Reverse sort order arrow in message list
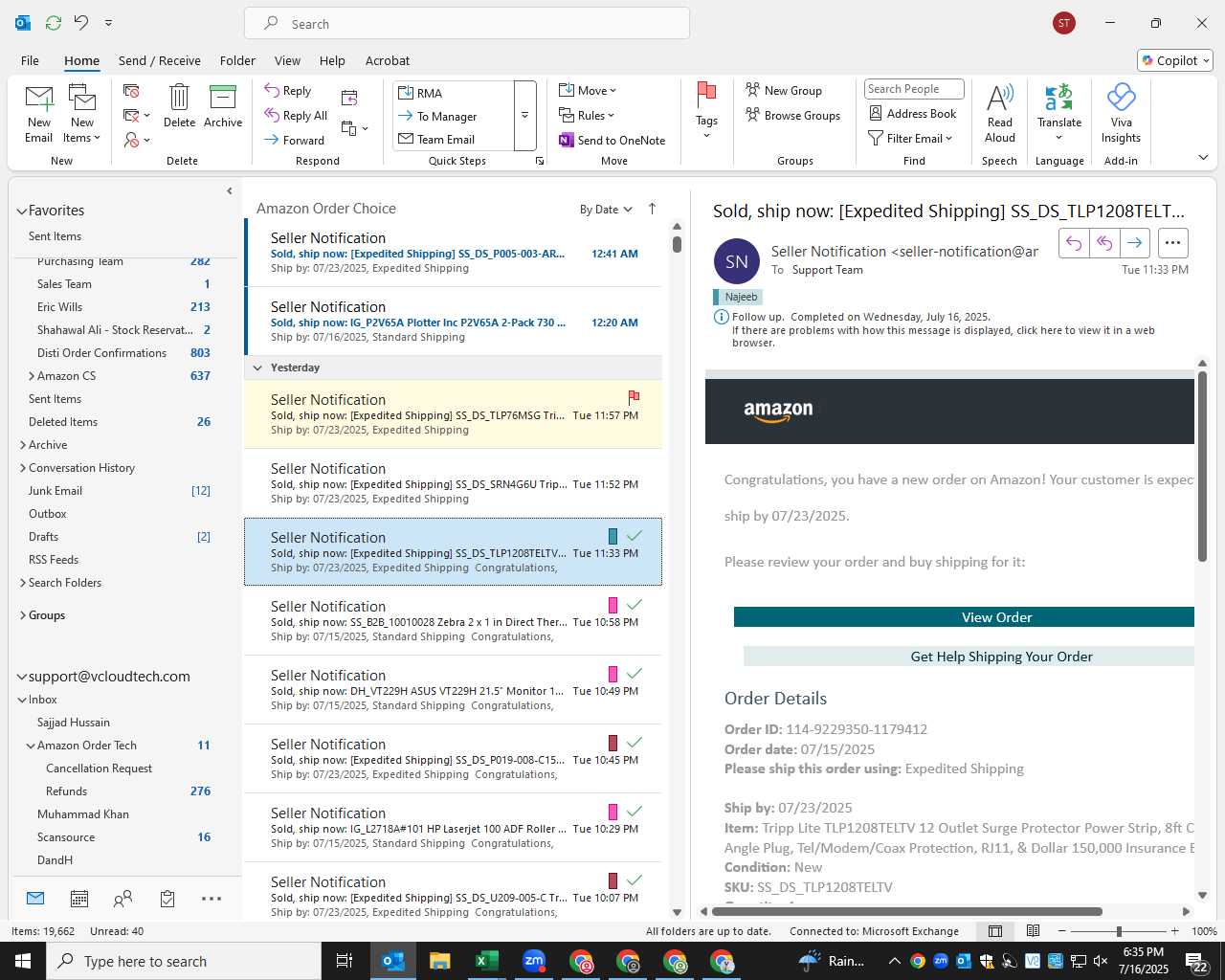This screenshot has width=1225, height=980. click(653, 209)
